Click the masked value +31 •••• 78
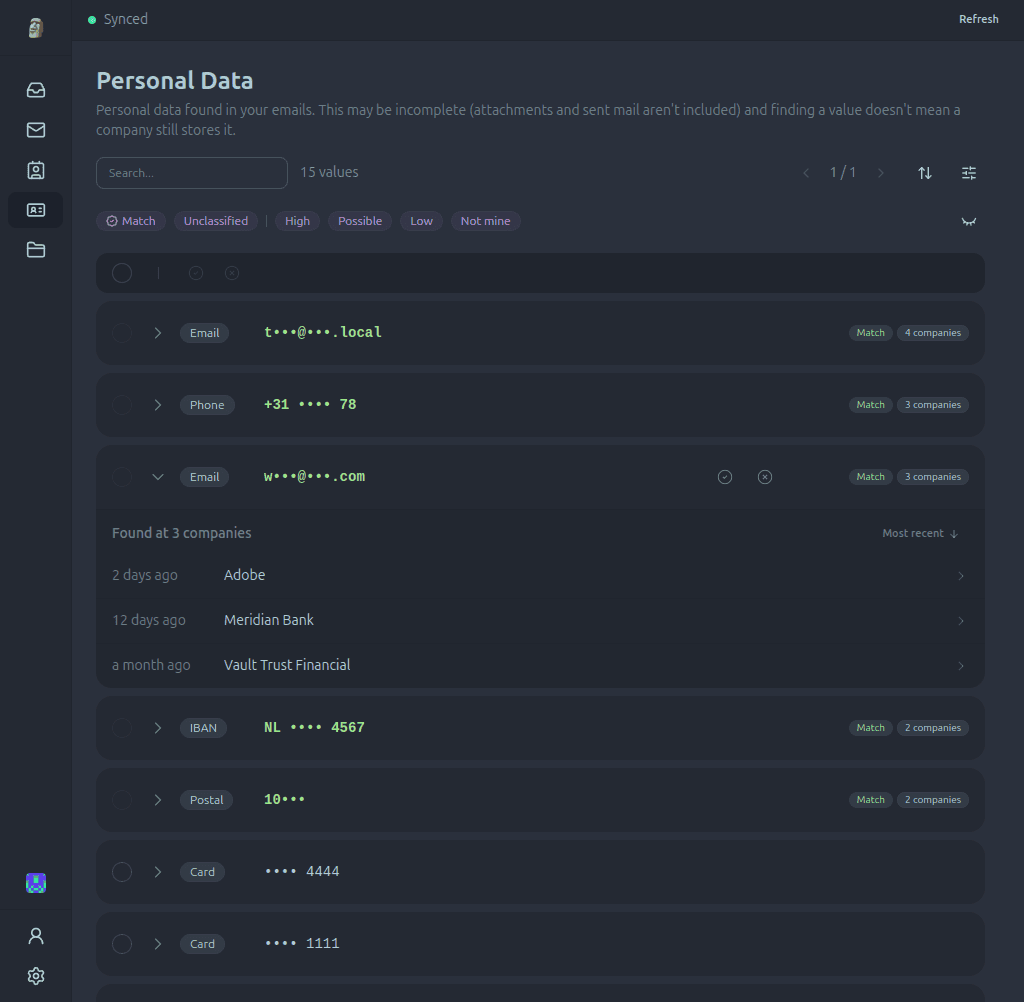The image size is (1024, 1002). tap(310, 405)
